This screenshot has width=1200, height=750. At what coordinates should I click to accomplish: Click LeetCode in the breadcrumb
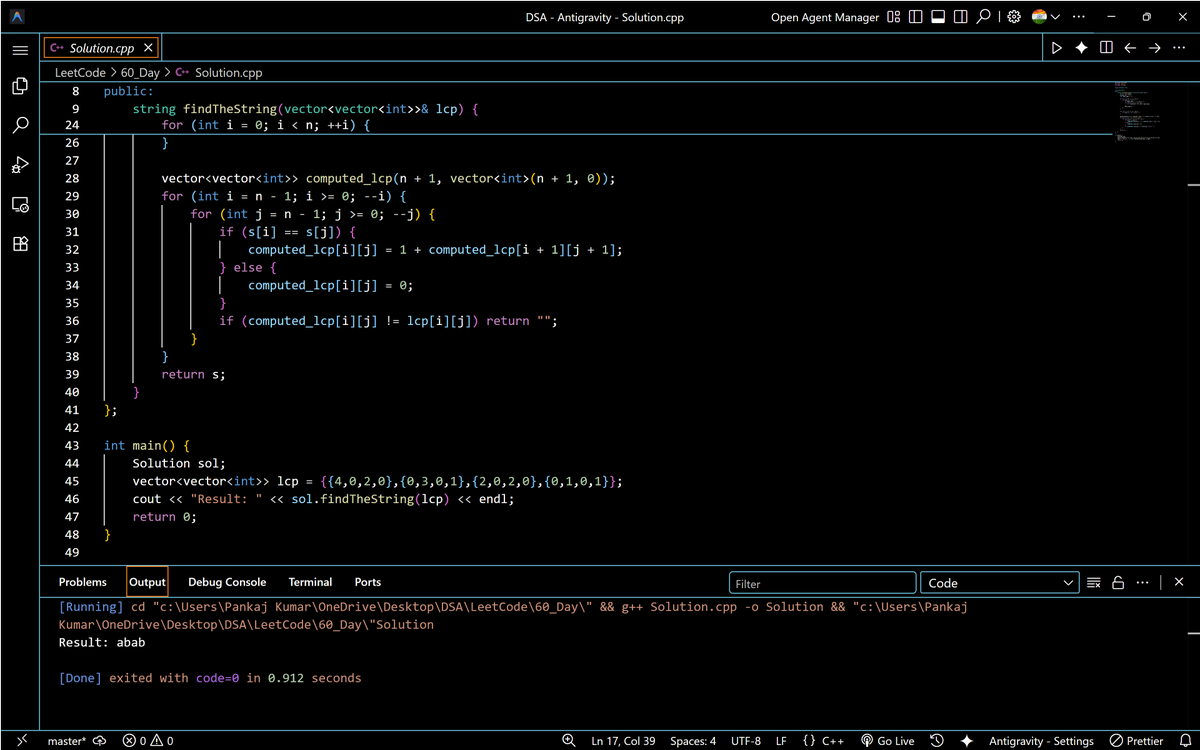[x=82, y=72]
